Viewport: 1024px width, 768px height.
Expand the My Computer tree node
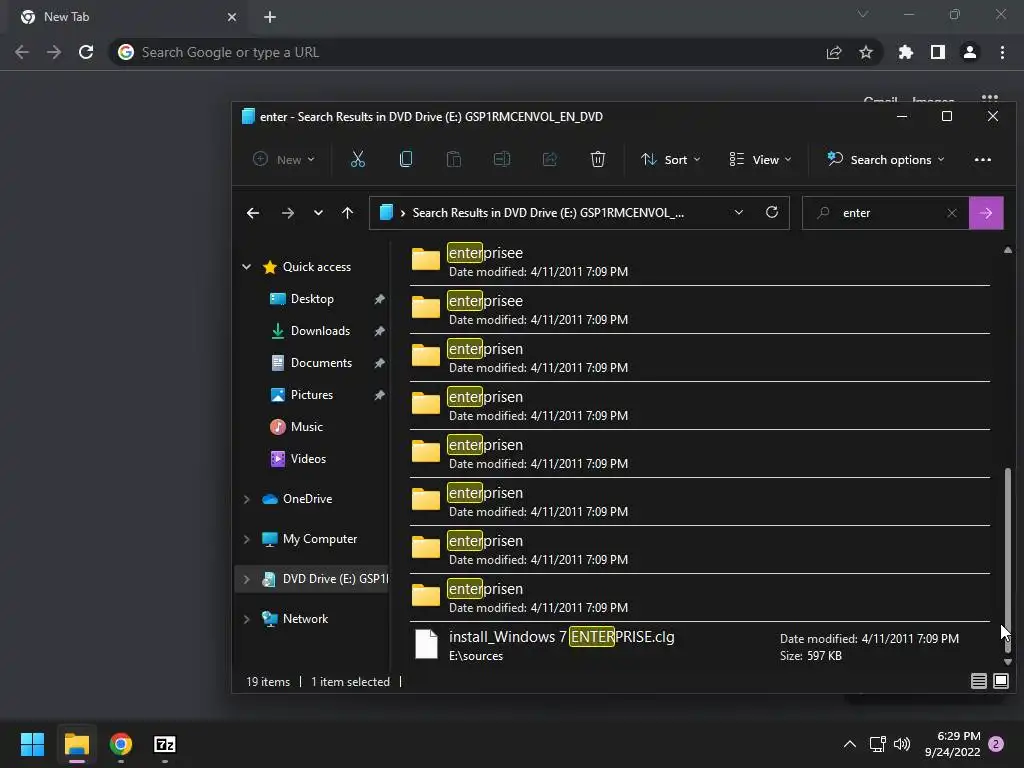pyautogui.click(x=246, y=539)
